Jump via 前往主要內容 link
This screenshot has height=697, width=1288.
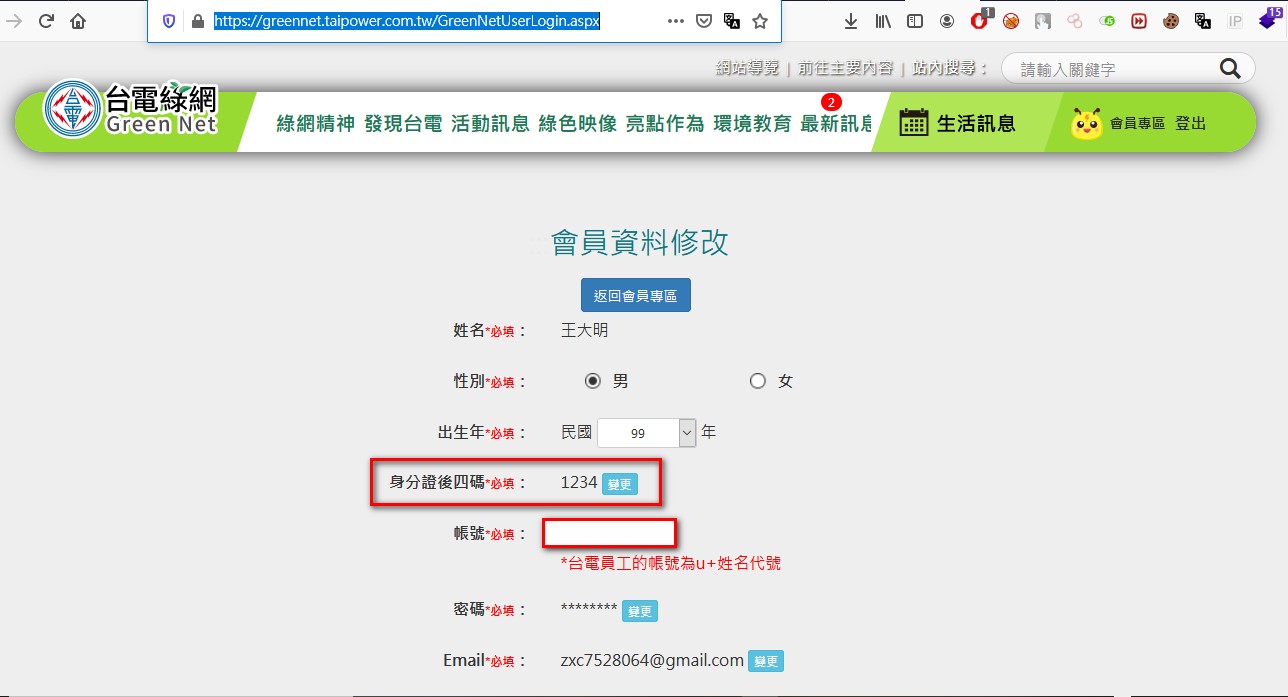pos(846,68)
